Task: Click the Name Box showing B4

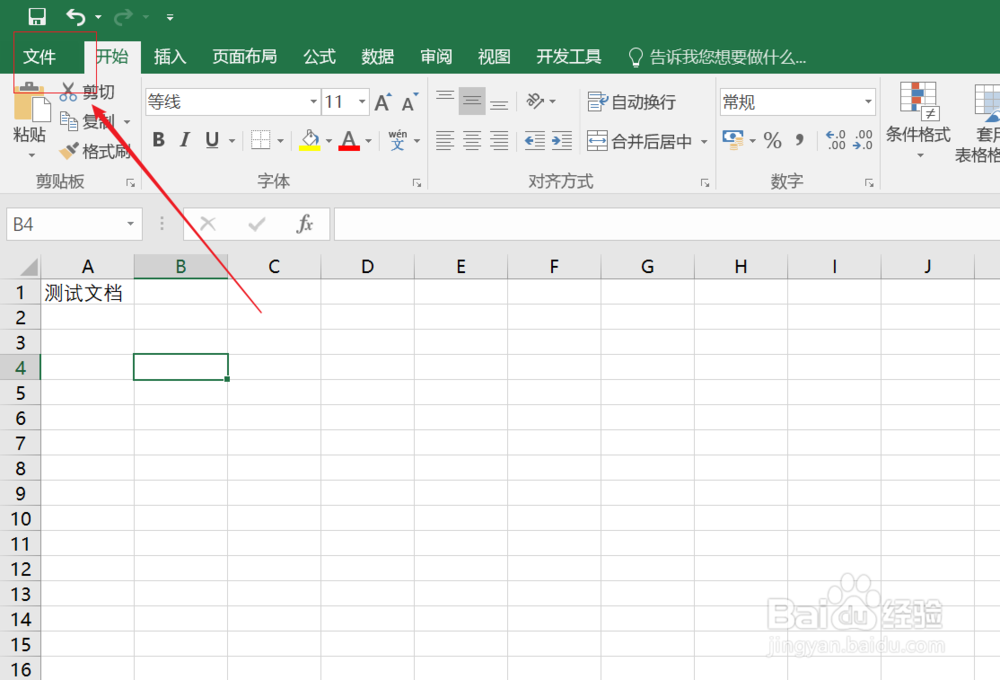Action: pos(74,225)
